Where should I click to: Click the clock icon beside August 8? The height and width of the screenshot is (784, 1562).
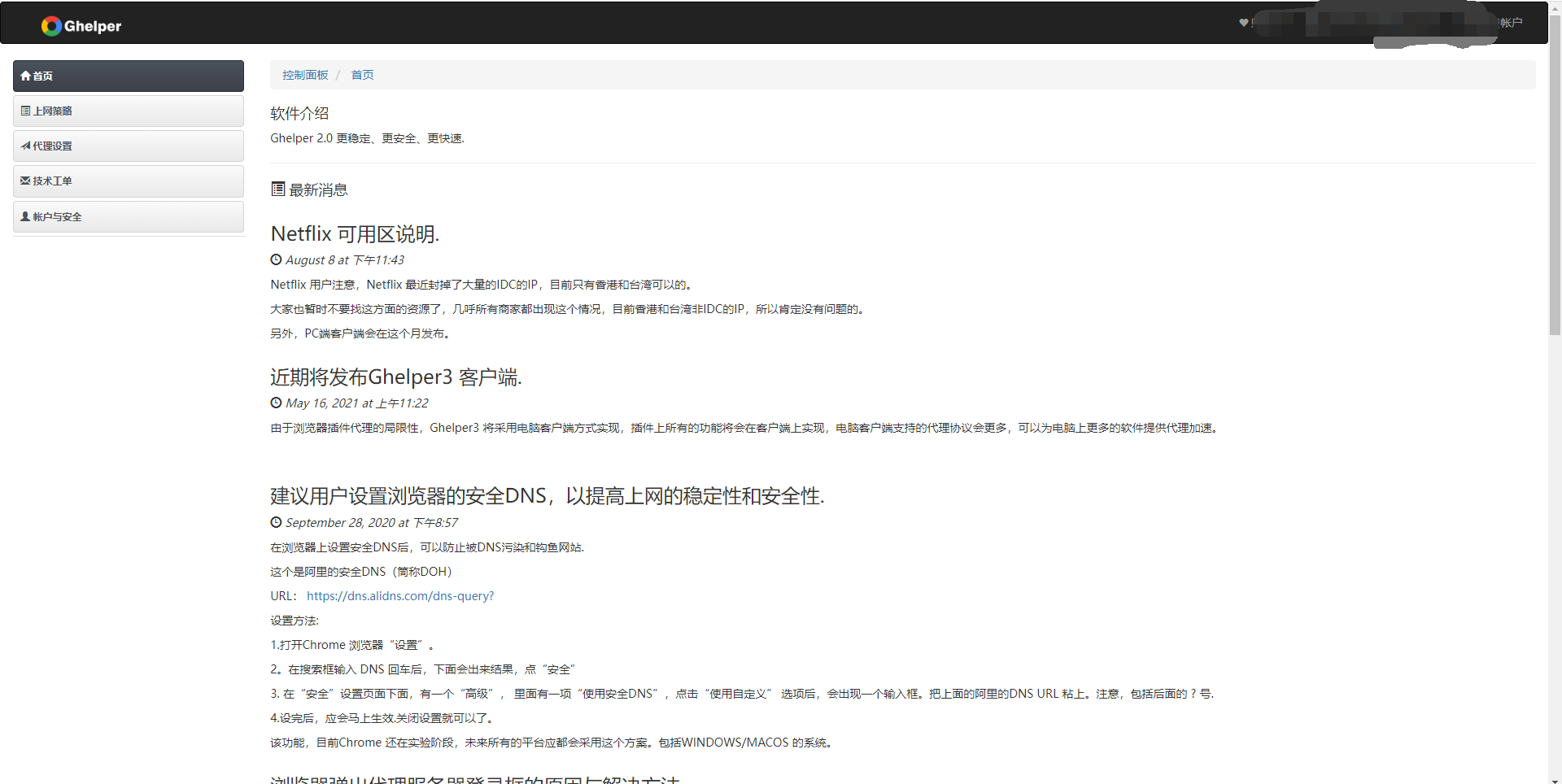click(x=276, y=260)
